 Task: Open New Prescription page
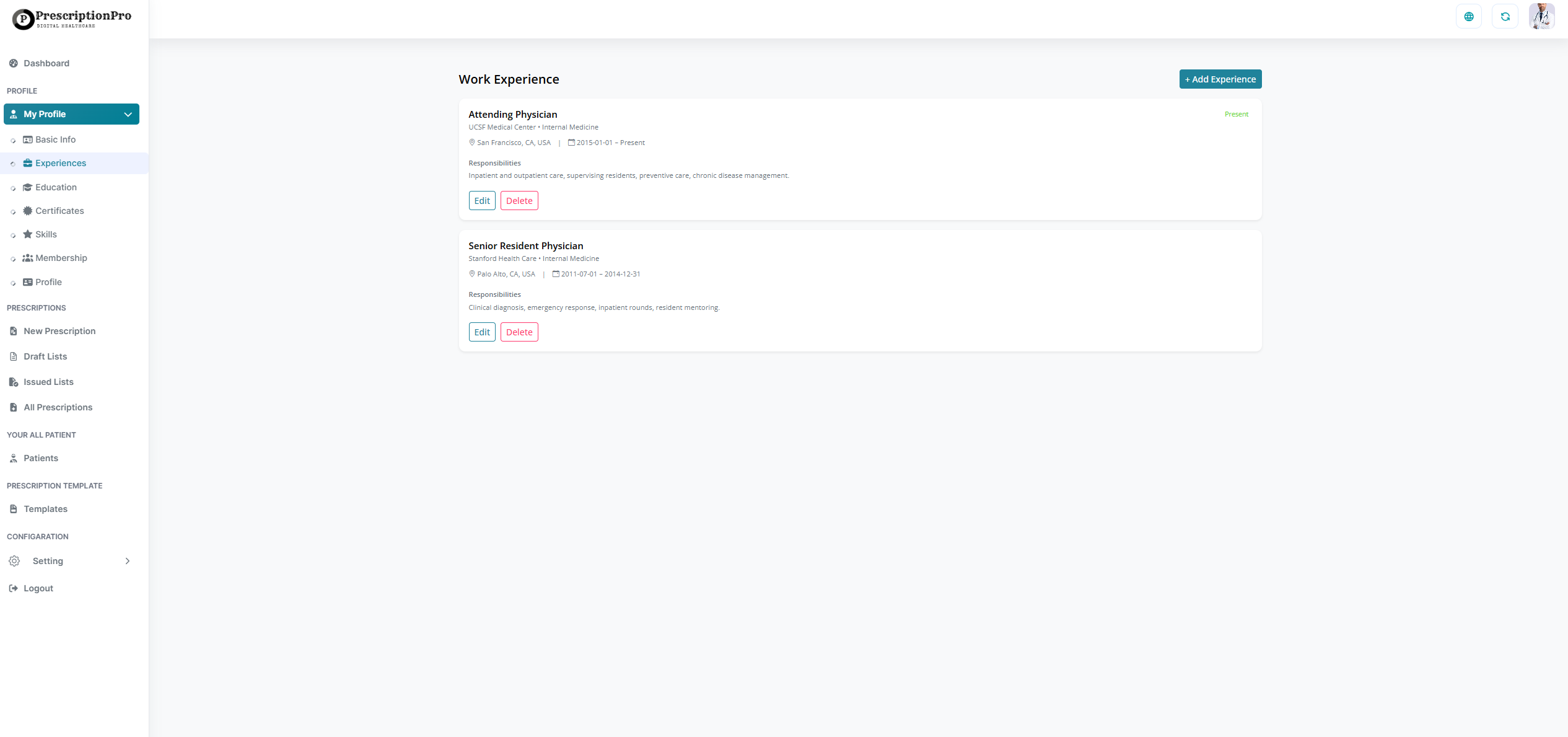tap(59, 331)
